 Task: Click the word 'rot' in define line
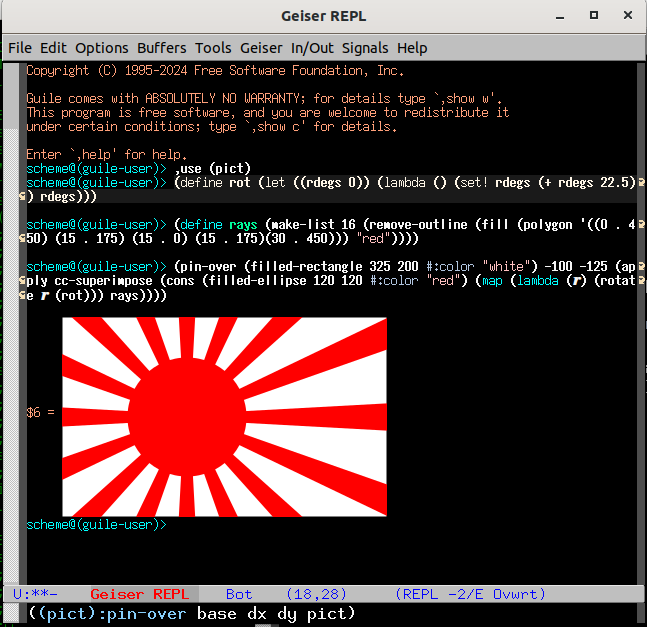(240, 182)
